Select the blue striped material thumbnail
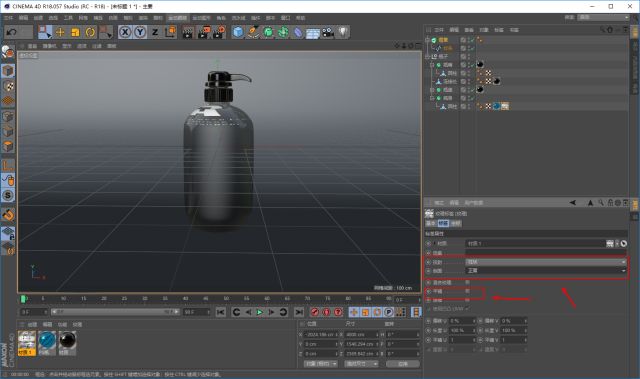 click(x=47, y=341)
